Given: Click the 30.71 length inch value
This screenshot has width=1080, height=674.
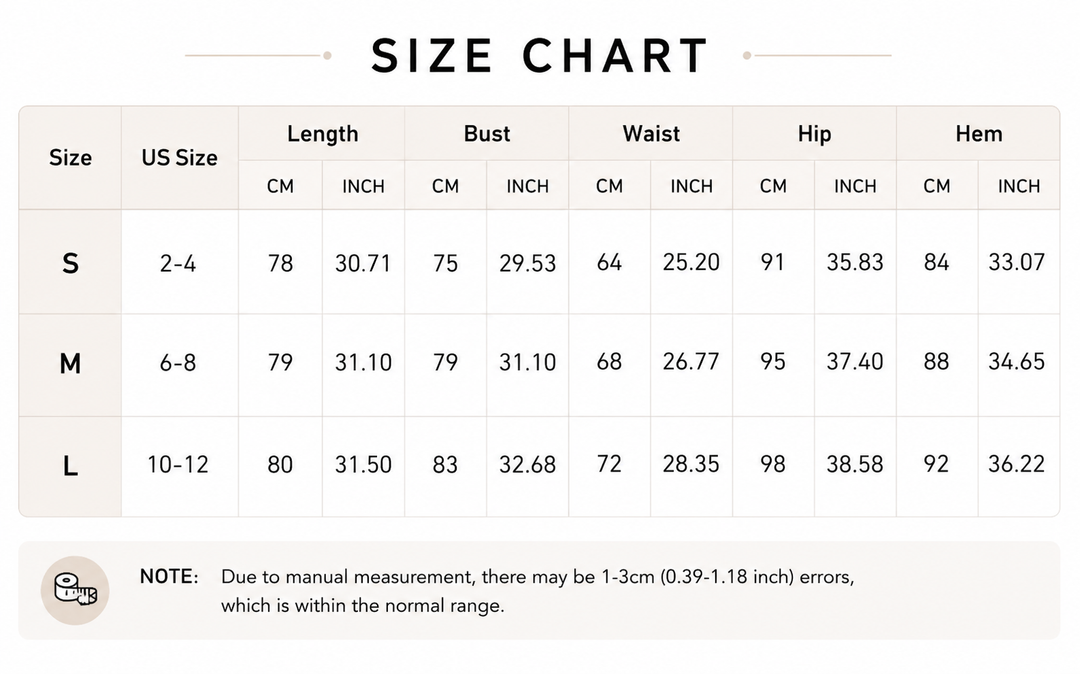Looking at the screenshot, I should coord(363,263).
